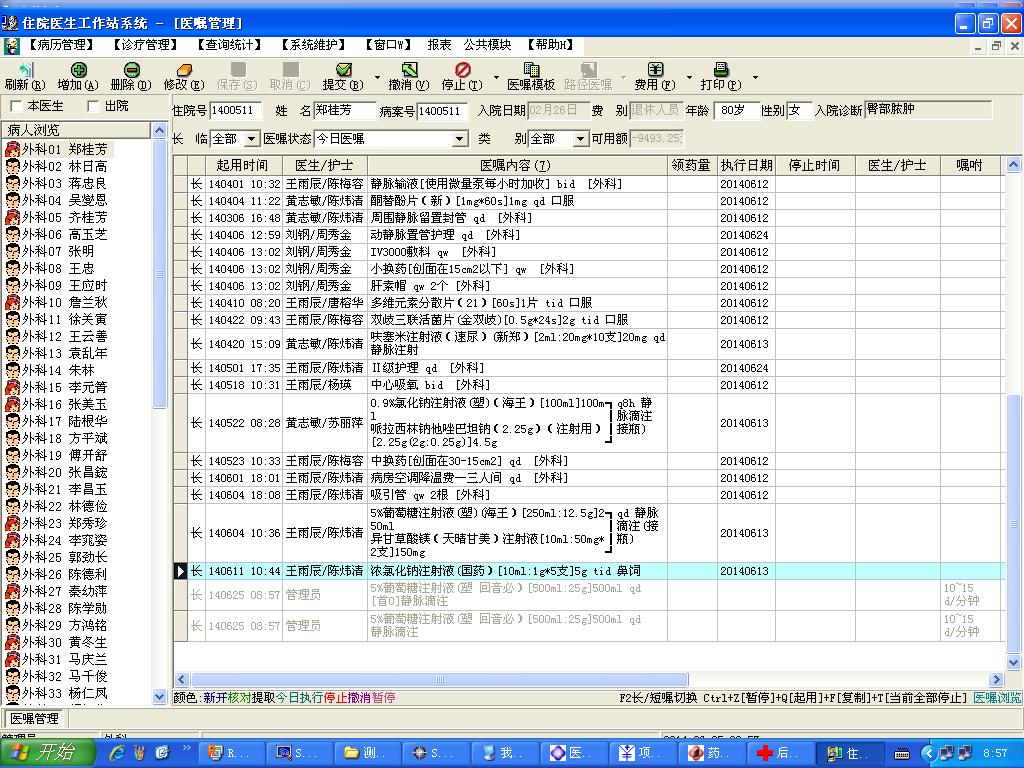The image size is (1024, 768).
Task: Click the 住院号 input field
Action: (x=236, y=111)
